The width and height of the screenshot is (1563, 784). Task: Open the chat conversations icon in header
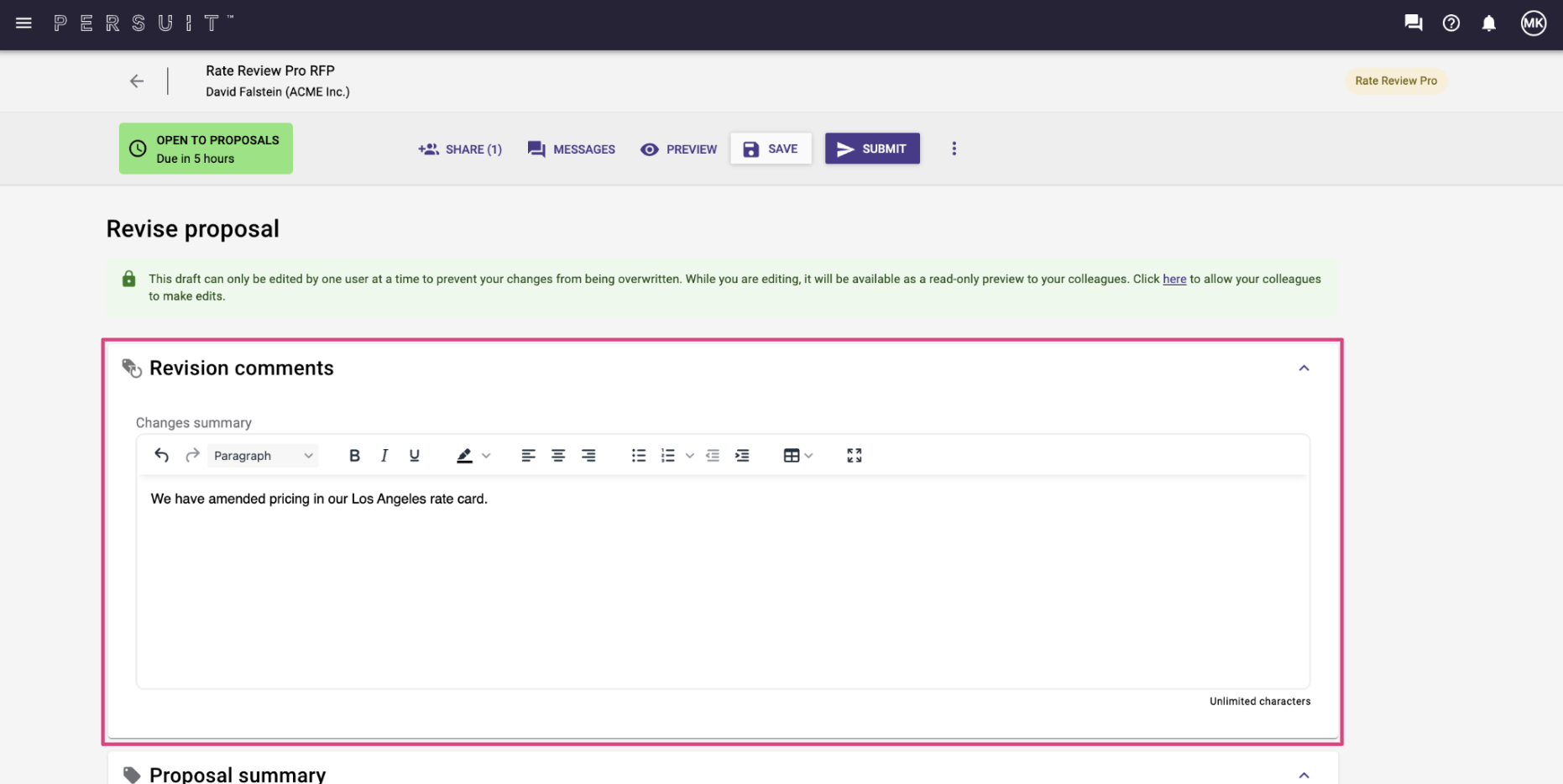coord(1413,24)
